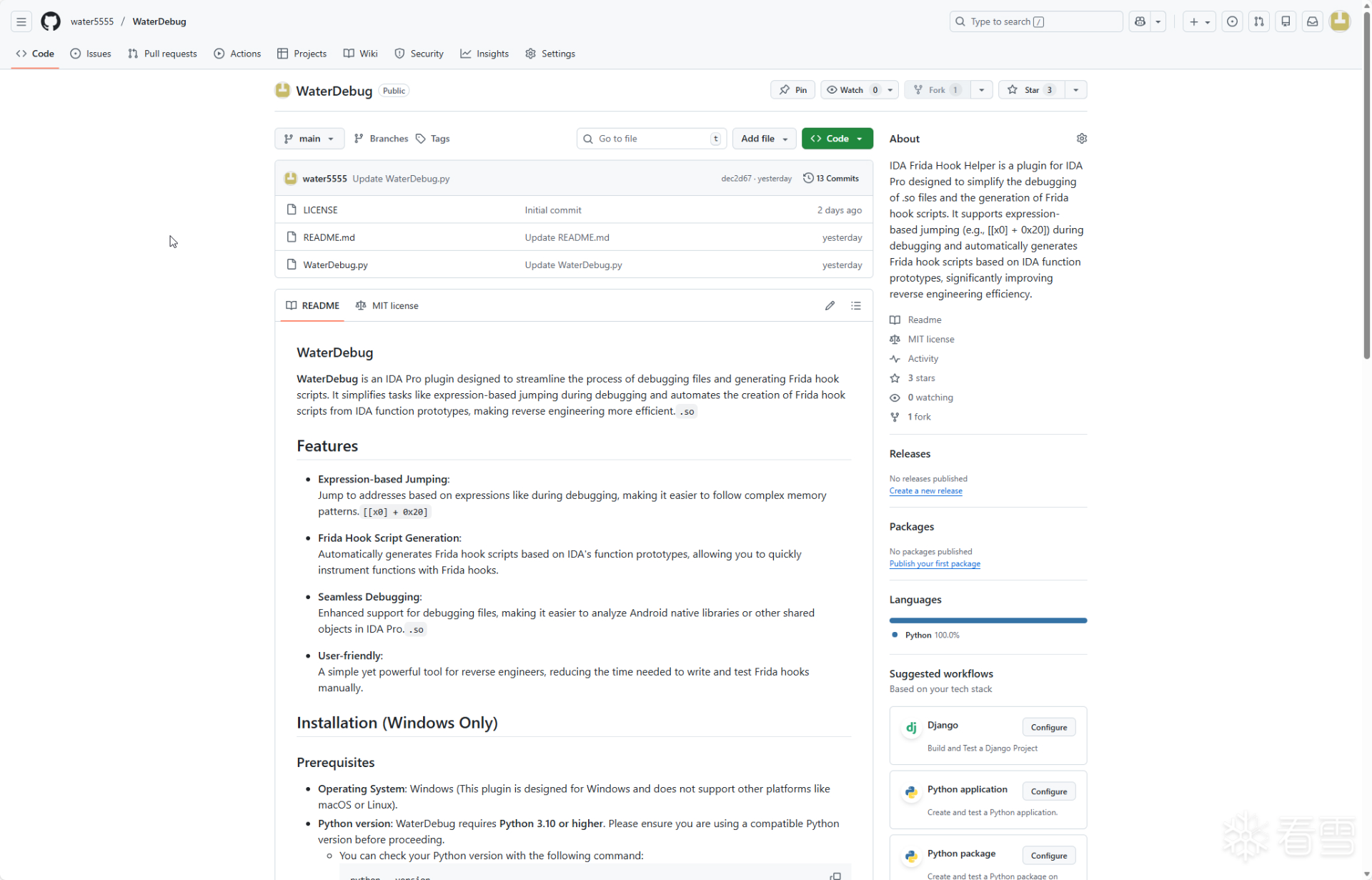Open the green Code dropdown

(x=837, y=139)
